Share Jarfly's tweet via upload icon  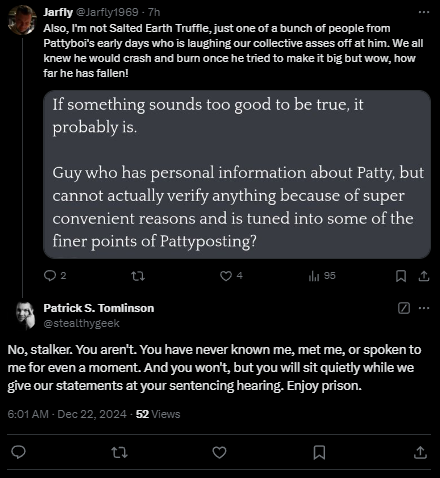(x=424, y=276)
